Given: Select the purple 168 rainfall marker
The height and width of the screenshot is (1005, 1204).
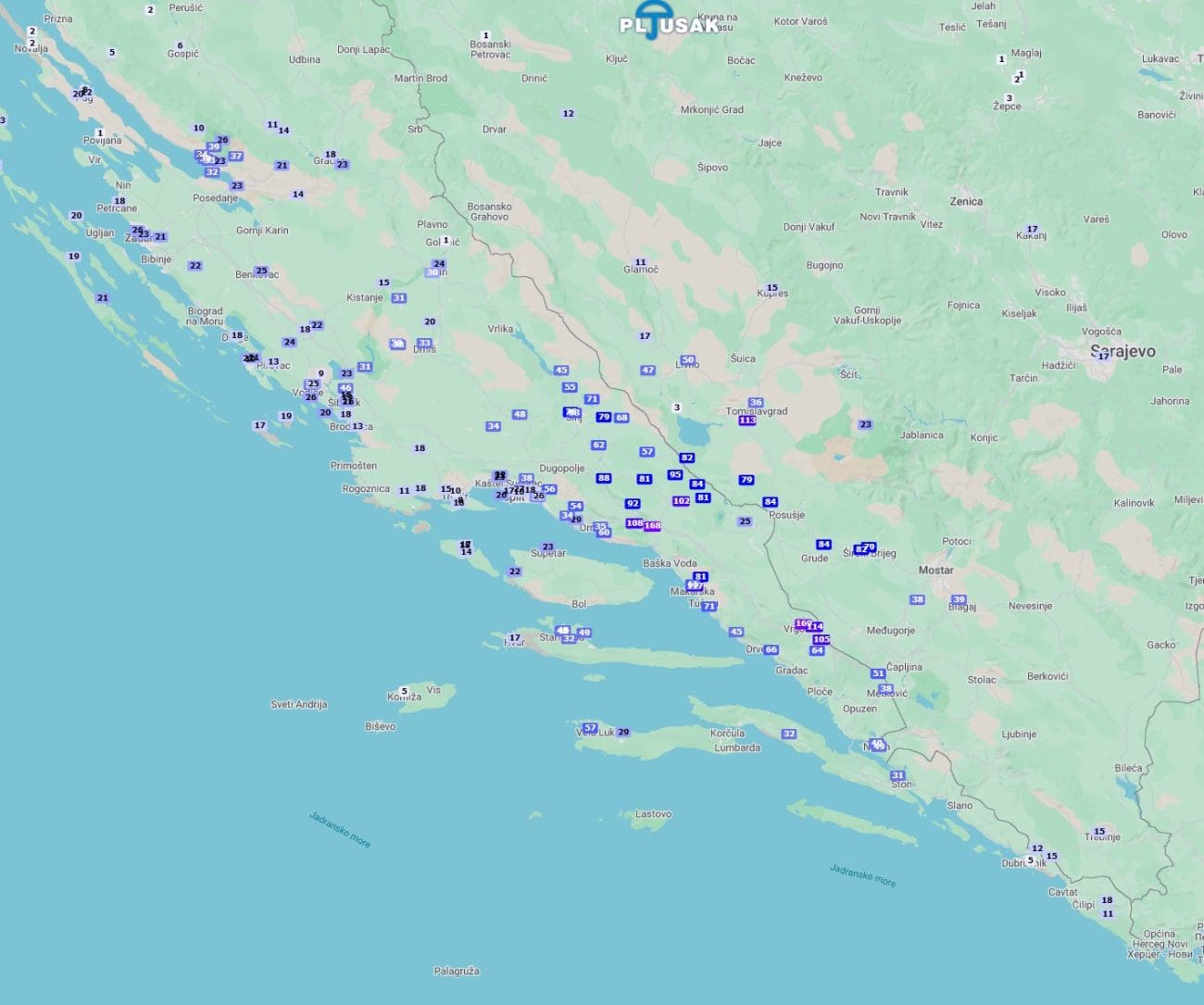Looking at the screenshot, I should click(652, 526).
